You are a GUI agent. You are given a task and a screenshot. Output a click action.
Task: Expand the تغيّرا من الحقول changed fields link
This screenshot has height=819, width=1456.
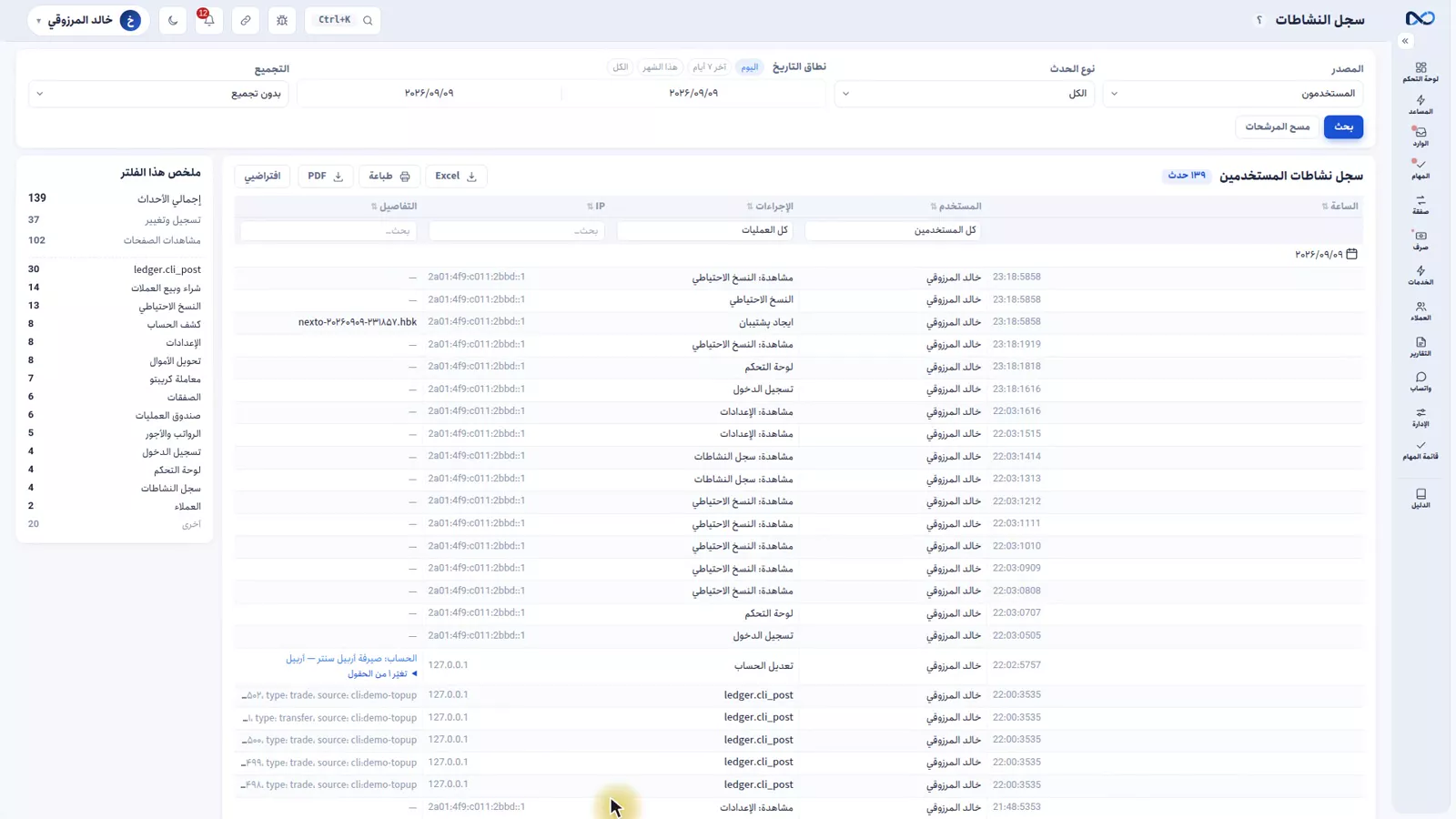pos(382,673)
